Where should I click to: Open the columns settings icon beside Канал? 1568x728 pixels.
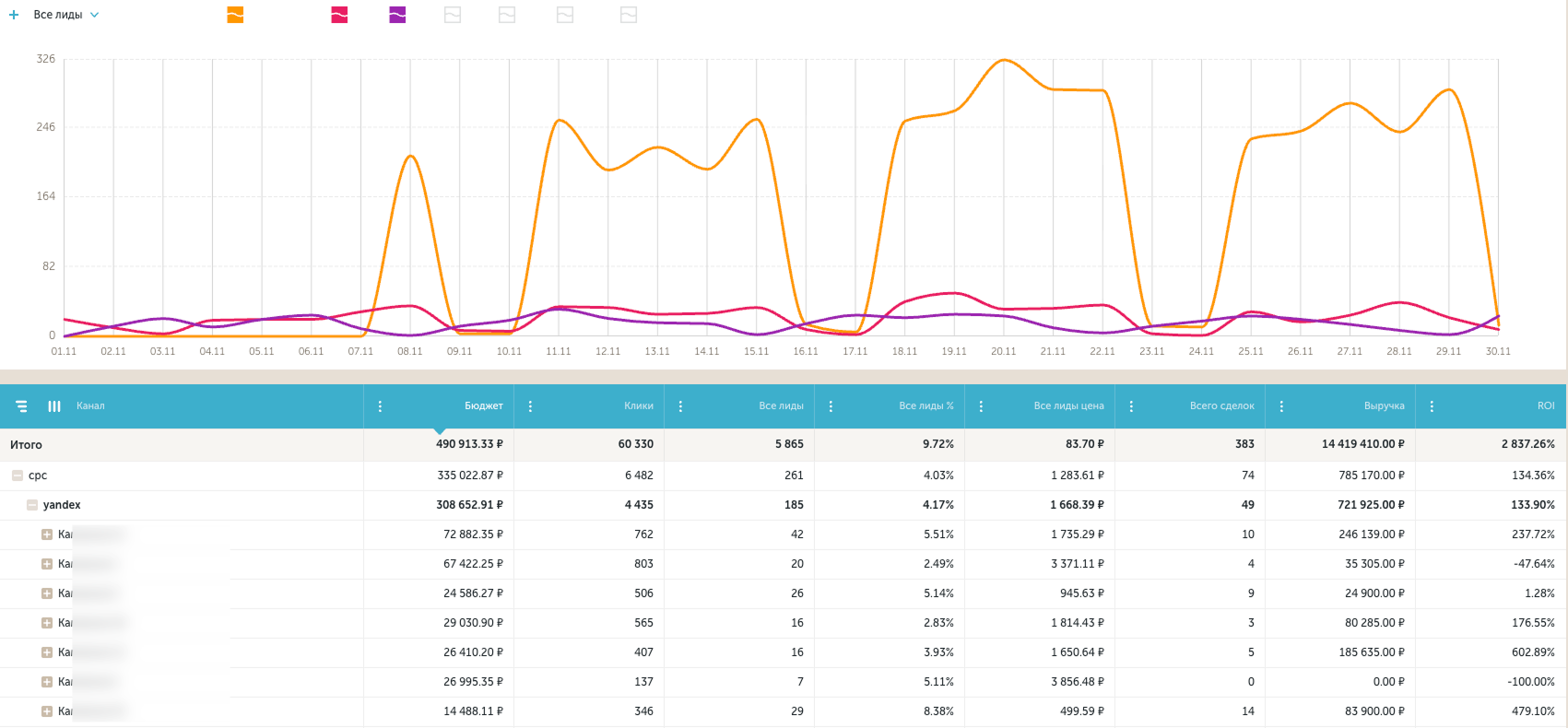click(54, 406)
